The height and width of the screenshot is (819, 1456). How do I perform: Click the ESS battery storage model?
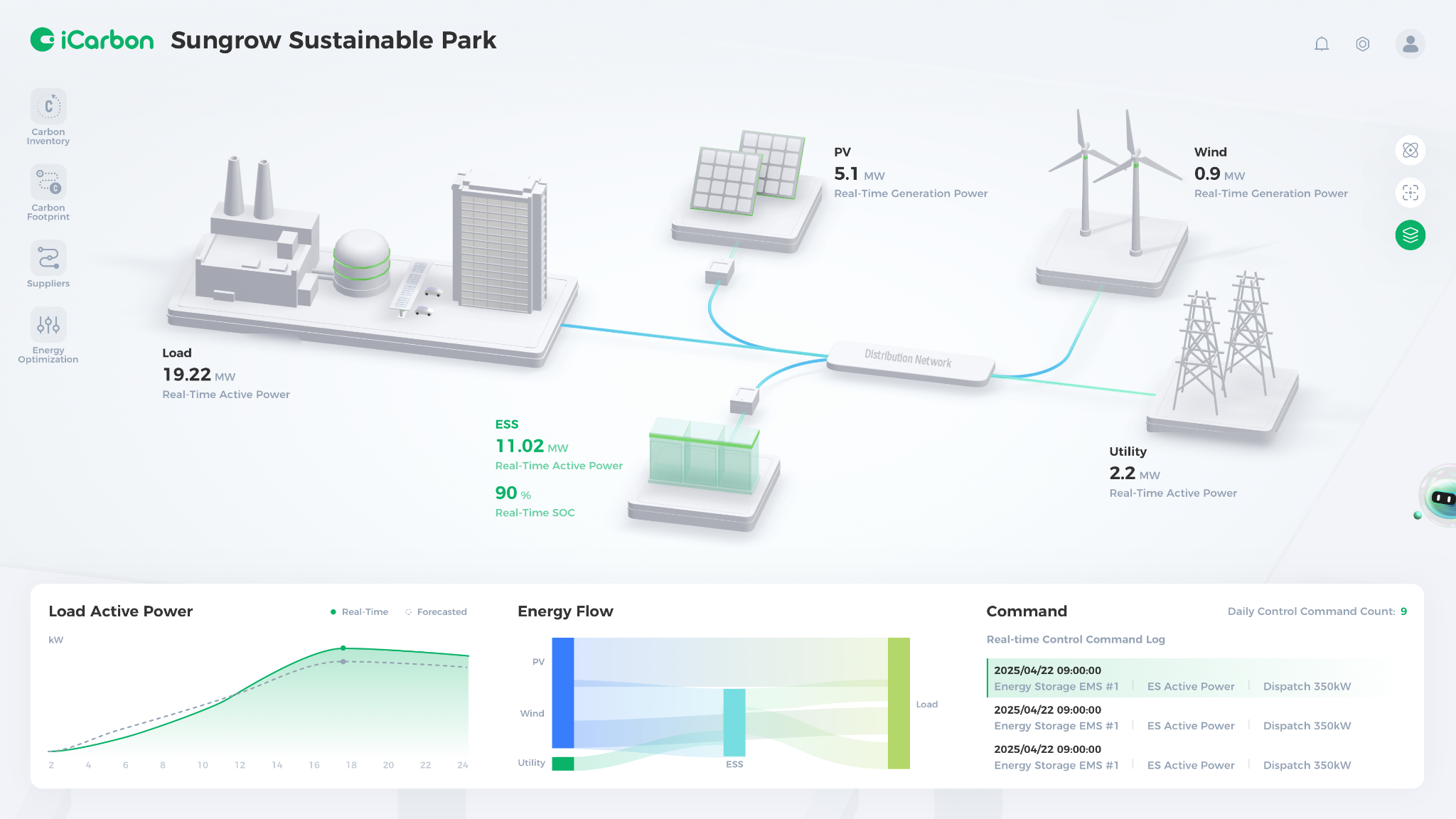coord(704,459)
